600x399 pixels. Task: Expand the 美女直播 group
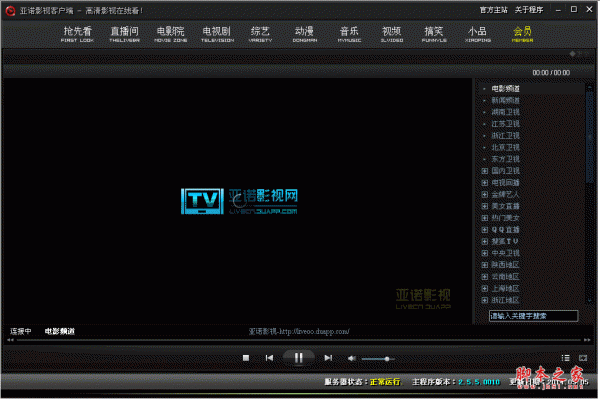[x=484, y=206]
